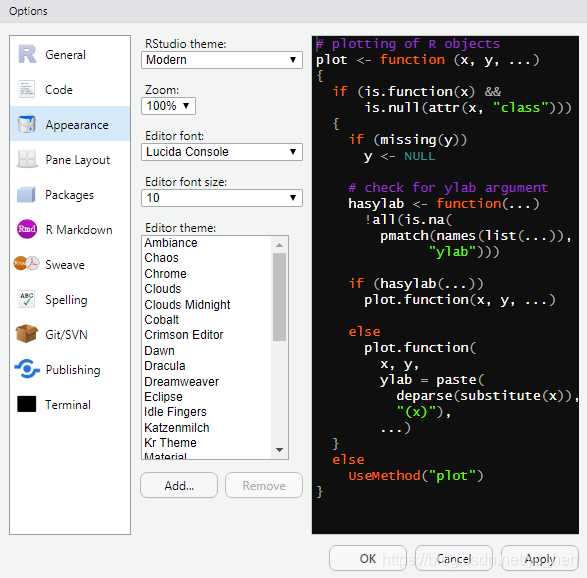
Task: Click the Appearance paint bucket icon
Action: pos(27,124)
